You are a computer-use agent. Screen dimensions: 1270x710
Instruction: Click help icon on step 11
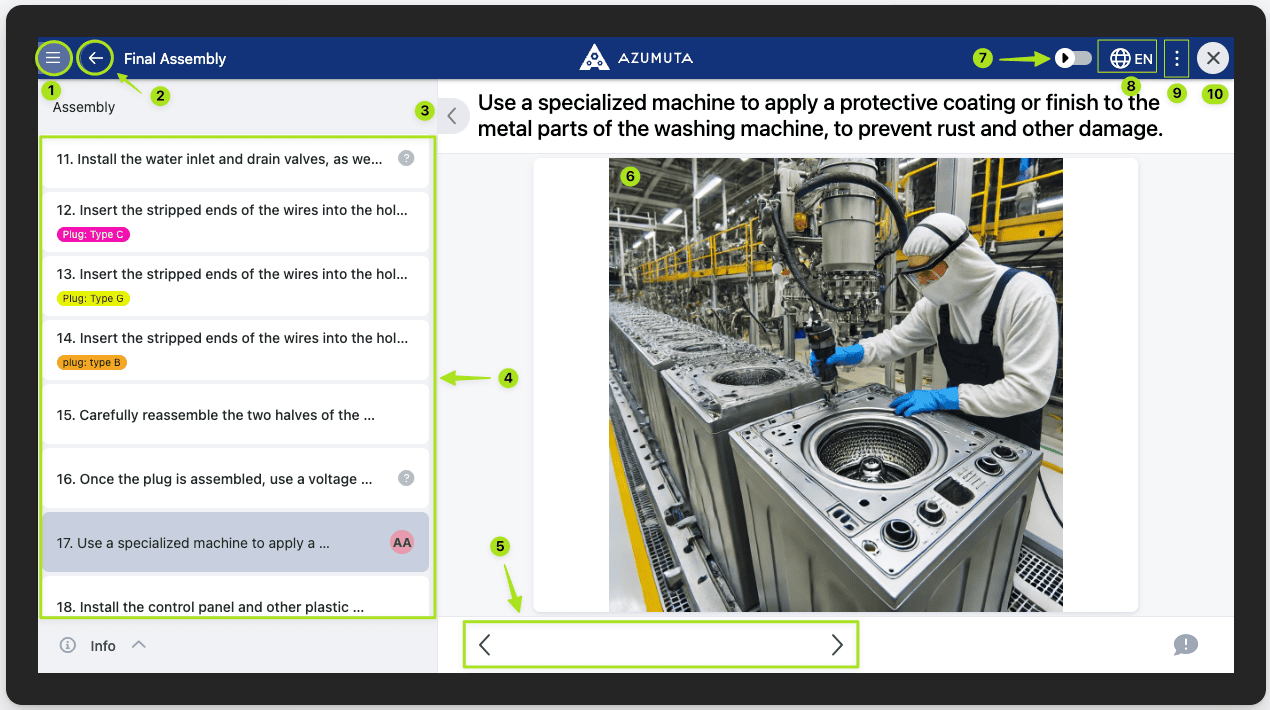[406, 158]
